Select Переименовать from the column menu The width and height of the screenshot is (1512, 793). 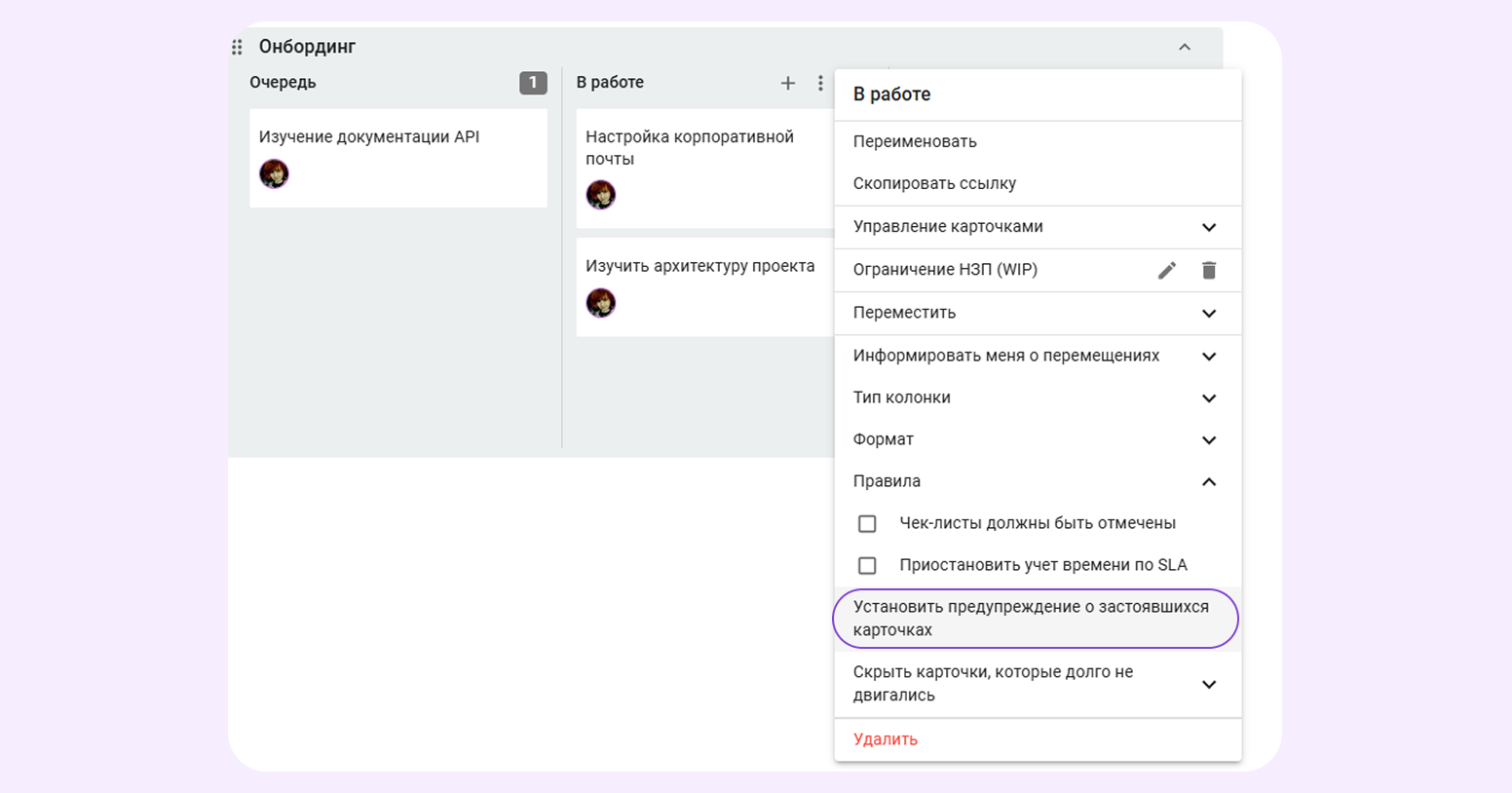coord(915,142)
